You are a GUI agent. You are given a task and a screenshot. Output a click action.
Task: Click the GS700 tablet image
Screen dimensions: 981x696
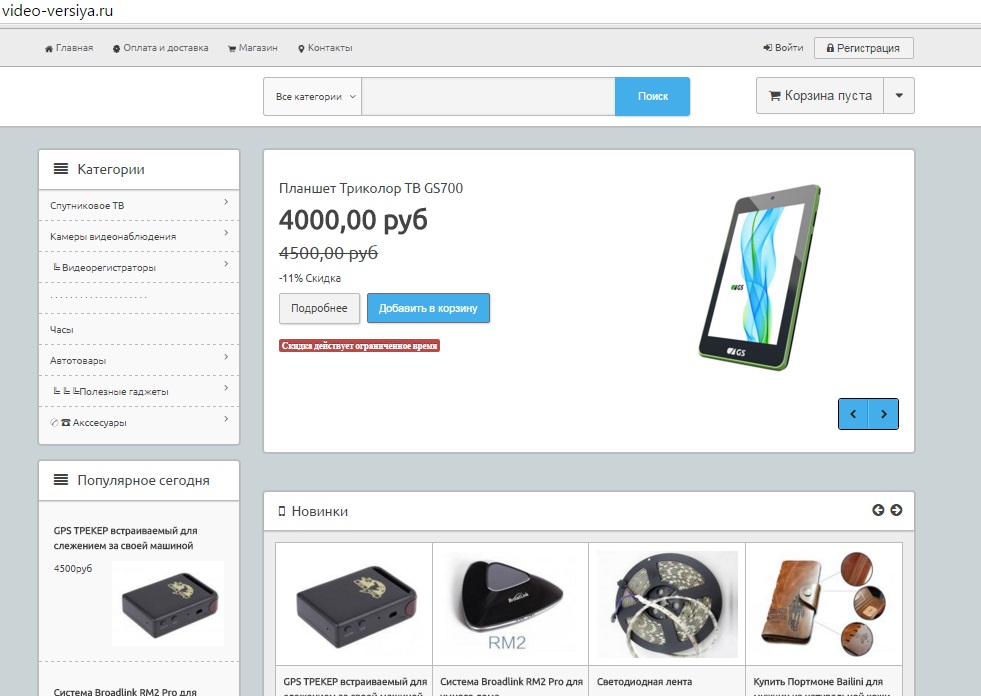[760, 277]
